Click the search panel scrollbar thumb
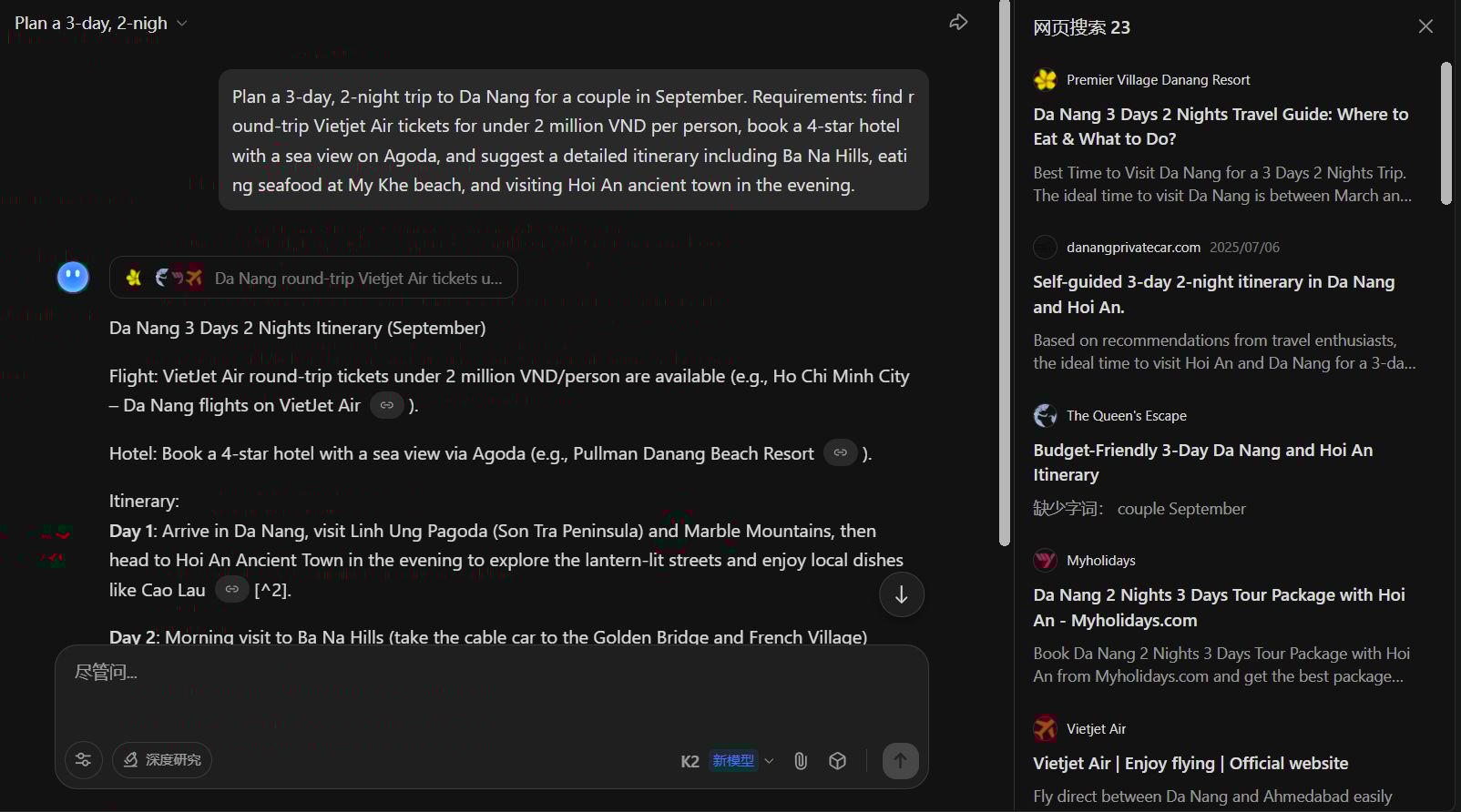This screenshot has width=1461, height=812. [x=1446, y=133]
